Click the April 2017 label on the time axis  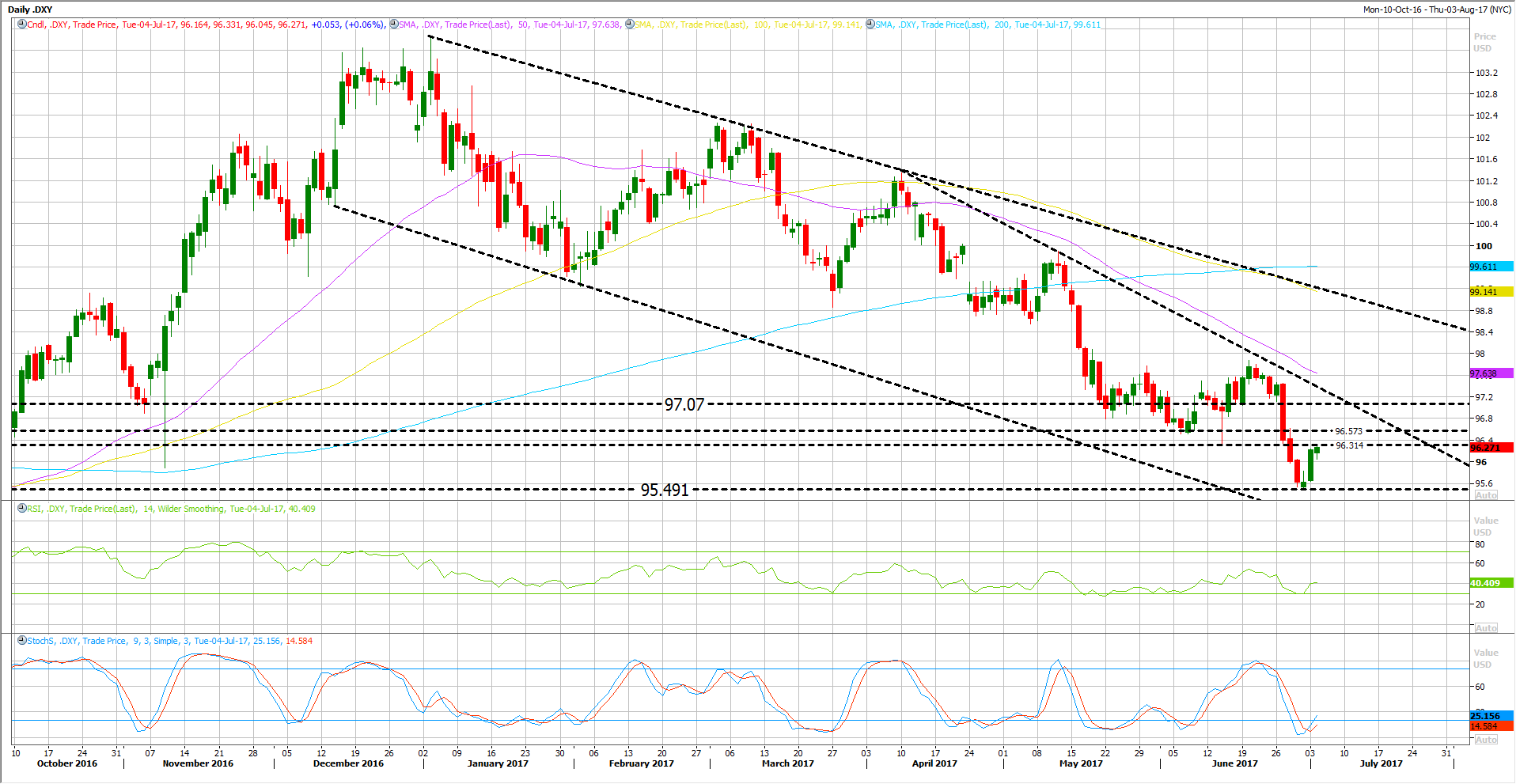pyautogui.click(x=934, y=763)
